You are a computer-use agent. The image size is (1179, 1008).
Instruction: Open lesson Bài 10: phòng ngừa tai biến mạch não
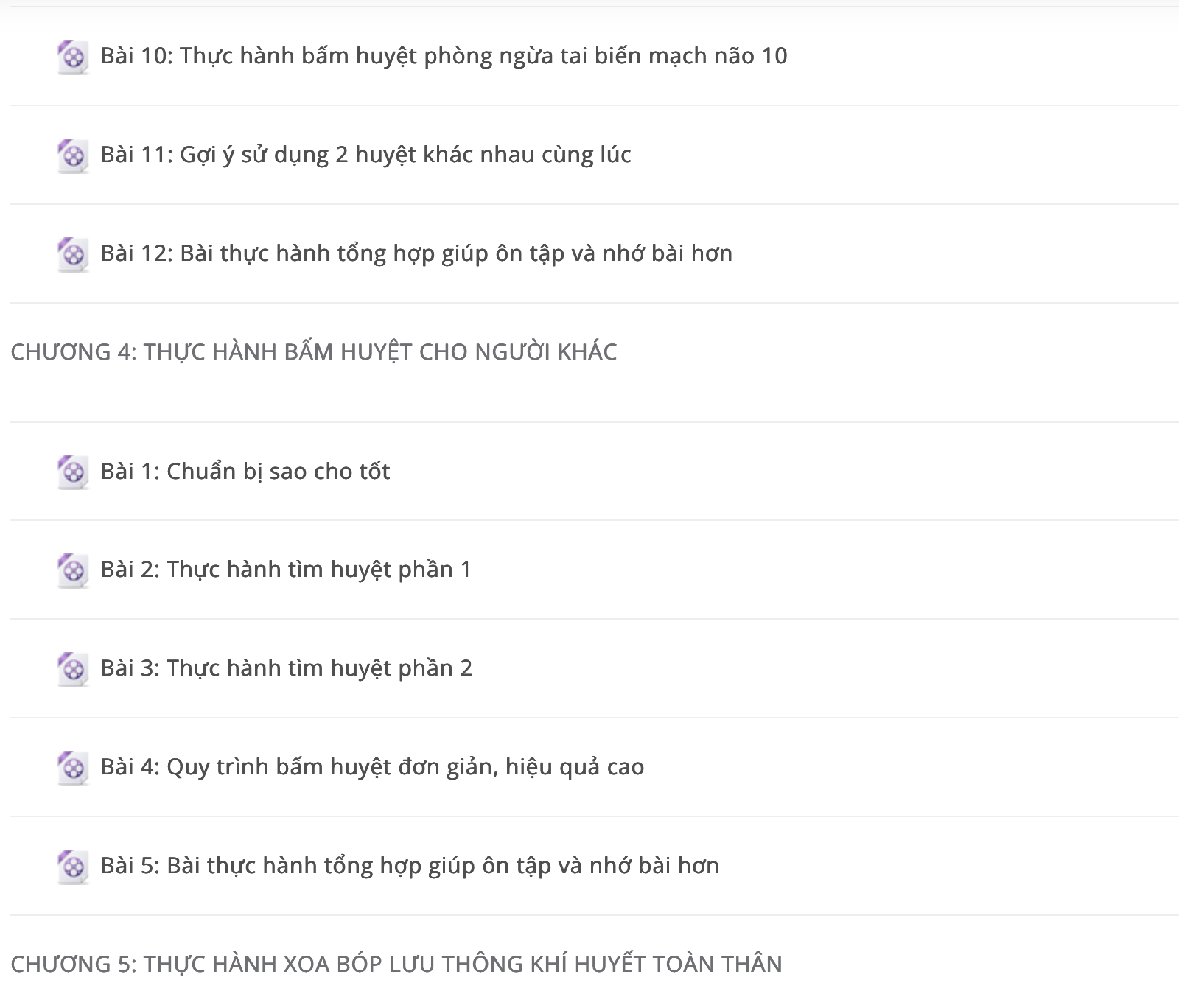click(x=444, y=56)
